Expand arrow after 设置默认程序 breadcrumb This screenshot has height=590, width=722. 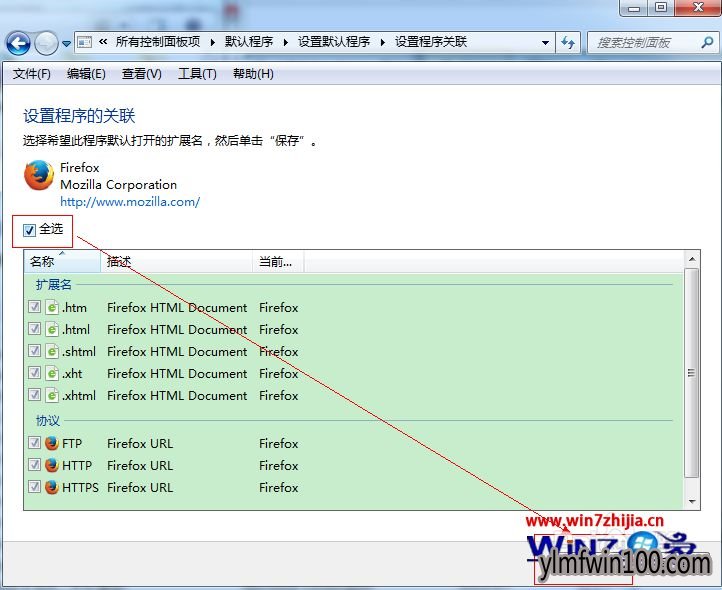click(x=383, y=42)
